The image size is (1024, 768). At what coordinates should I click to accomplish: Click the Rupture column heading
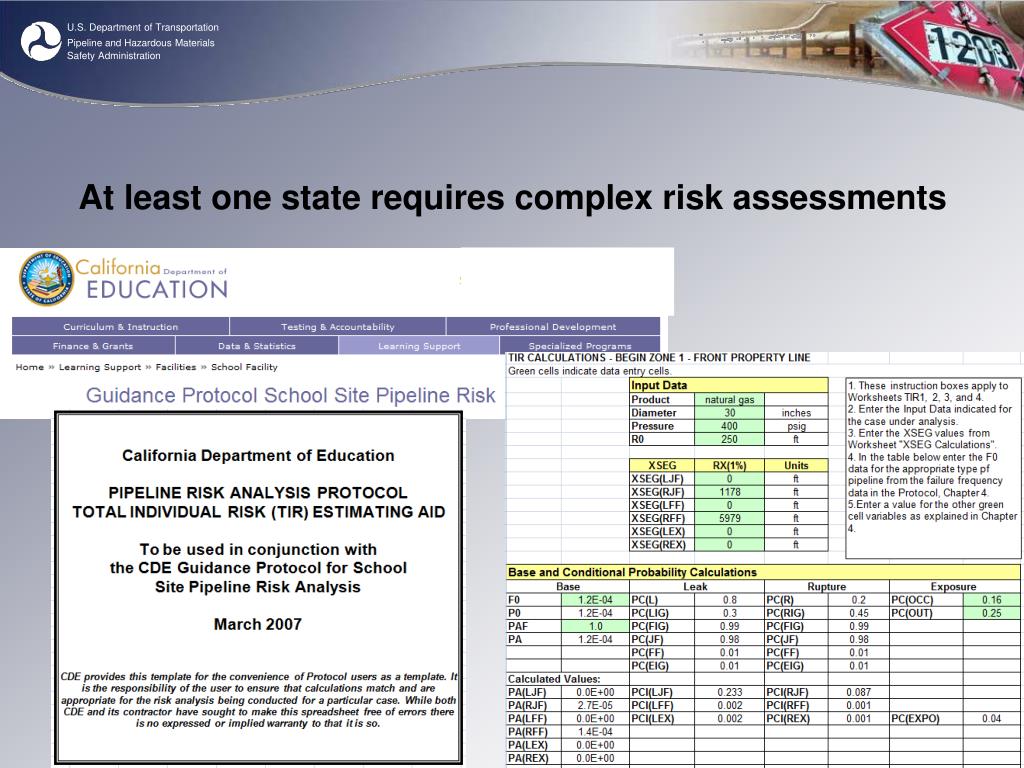pyautogui.click(x=826, y=586)
